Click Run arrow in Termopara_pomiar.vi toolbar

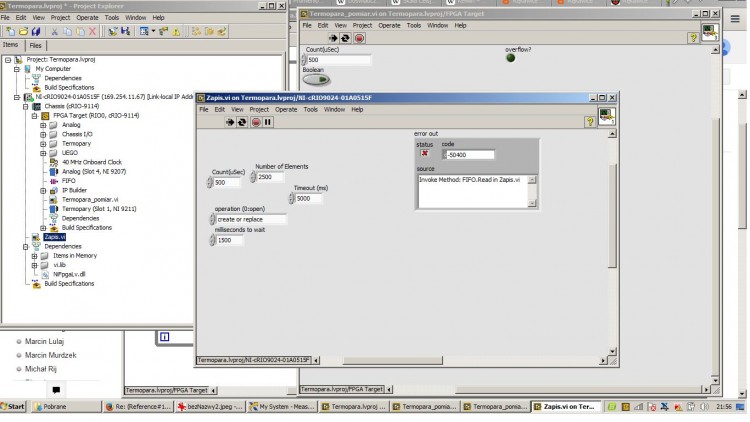[x=333, y=38]
